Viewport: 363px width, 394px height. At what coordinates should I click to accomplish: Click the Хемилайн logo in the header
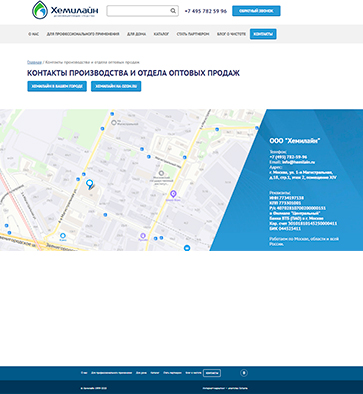[x=65, y=10]
